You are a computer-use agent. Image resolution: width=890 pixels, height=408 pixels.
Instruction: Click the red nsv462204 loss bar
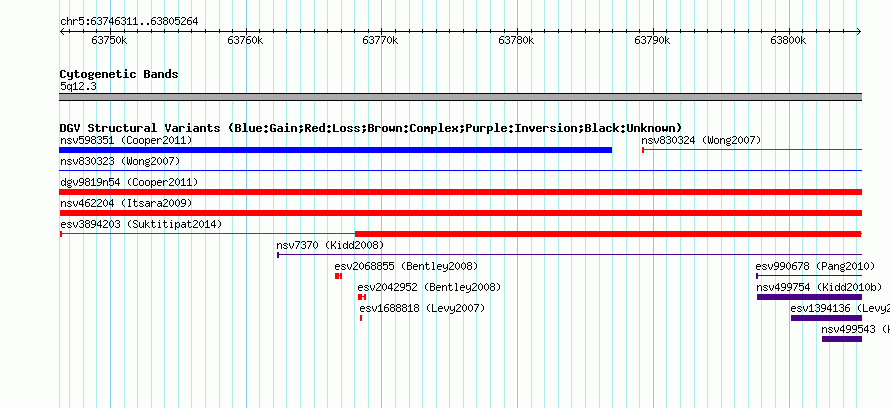point(461,213)
